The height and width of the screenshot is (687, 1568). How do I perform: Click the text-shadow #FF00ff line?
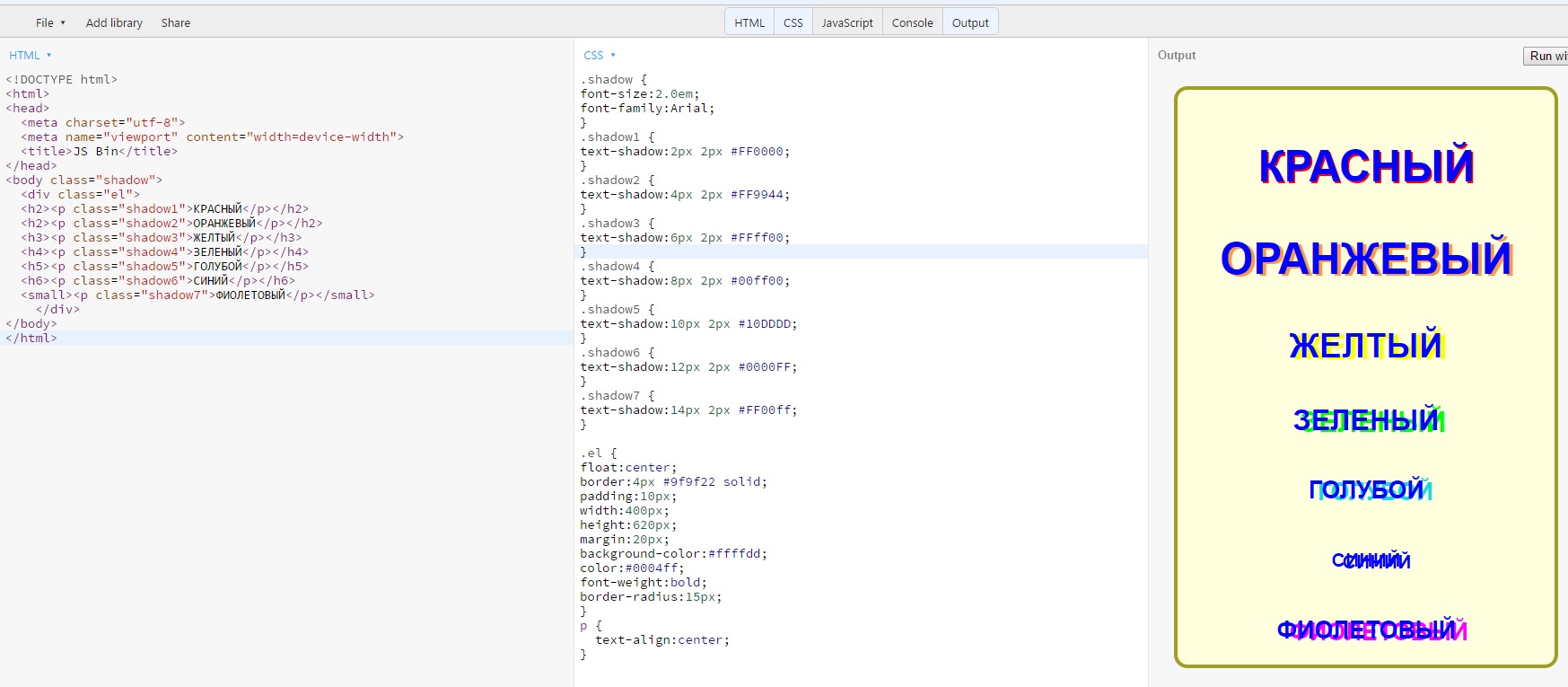[x=688, y=410]
